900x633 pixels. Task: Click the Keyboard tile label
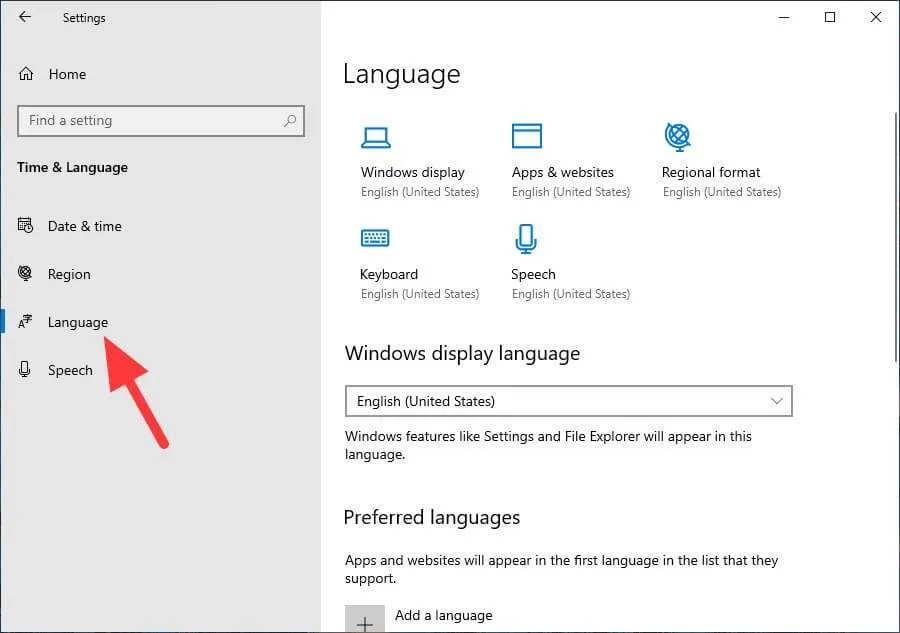pos(389,274)
